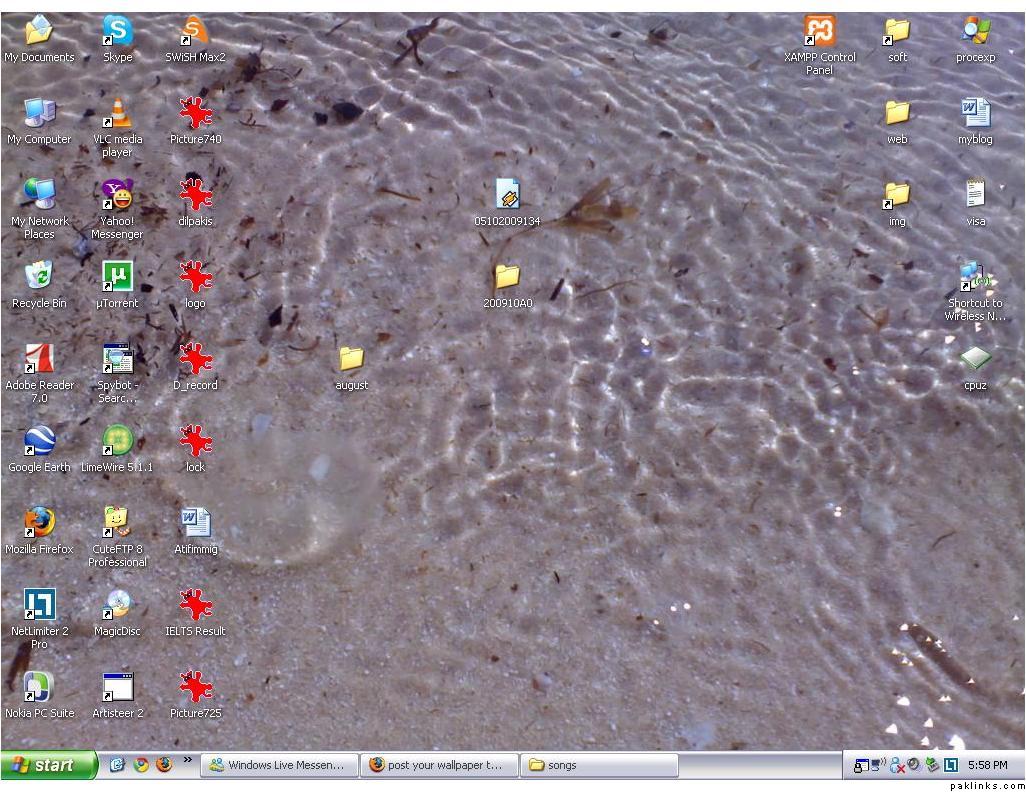Viewport: 1026px width, 792px height.
Task: Open the XAMPP Control Panel shortcut
Action: pos(819,33)
